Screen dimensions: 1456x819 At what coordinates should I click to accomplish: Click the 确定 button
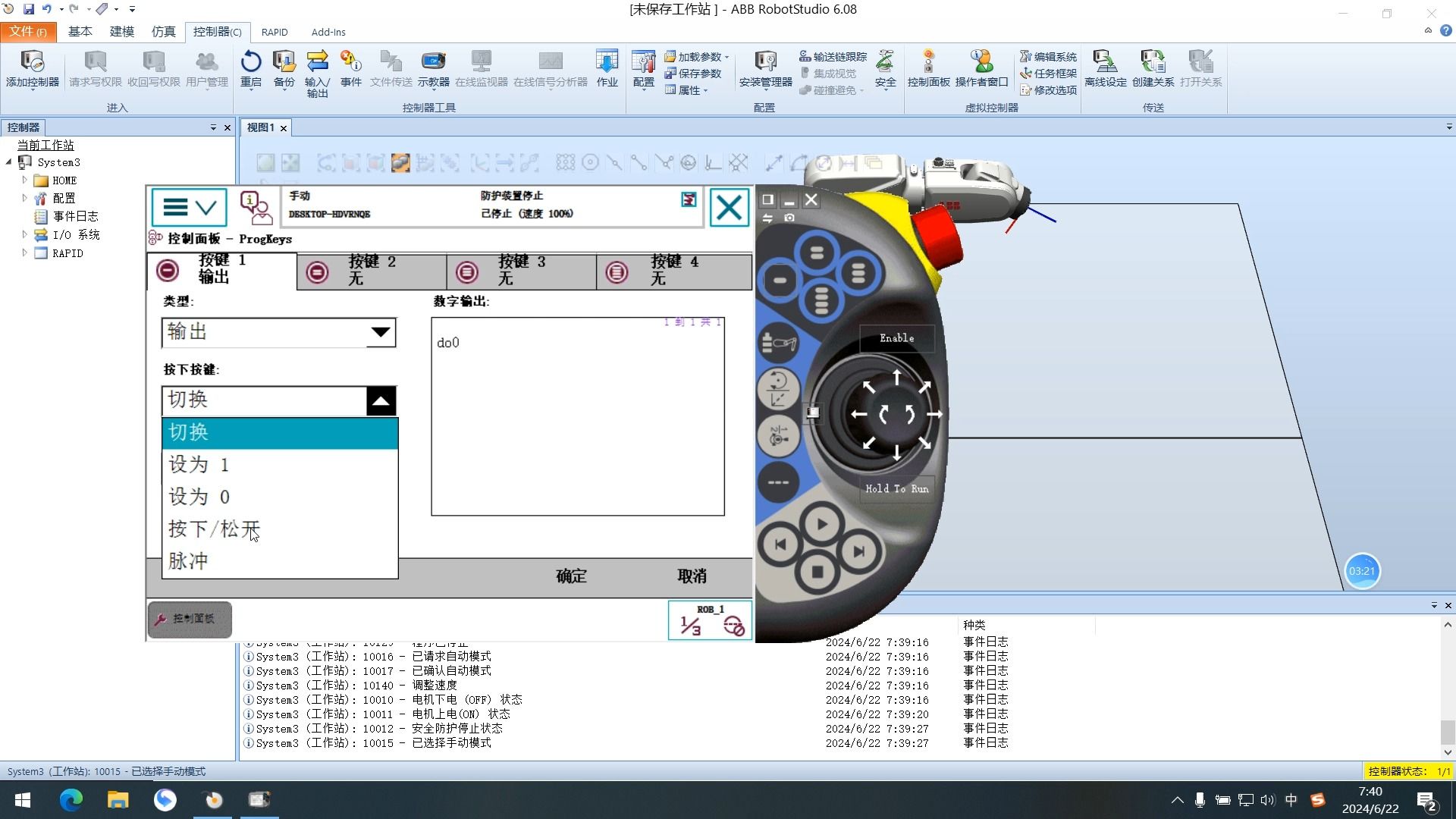click(x=571, y=576)
